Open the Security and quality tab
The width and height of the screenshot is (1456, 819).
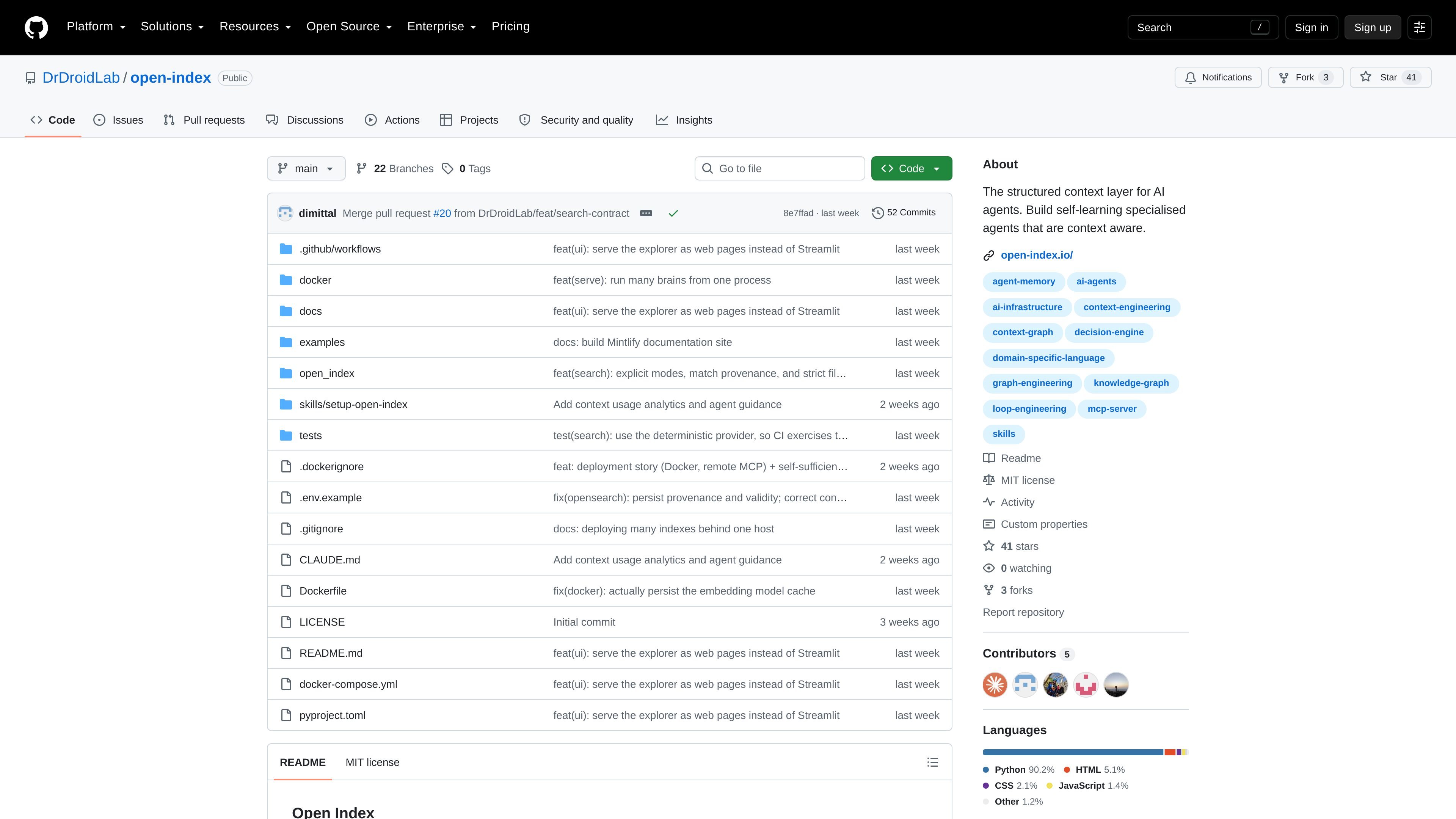coord(576,120)
